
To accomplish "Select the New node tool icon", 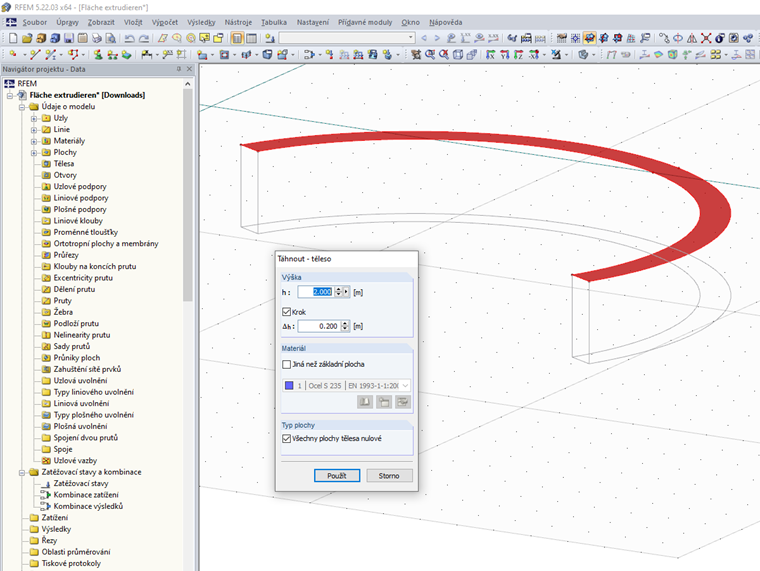I will pos(13,55).
